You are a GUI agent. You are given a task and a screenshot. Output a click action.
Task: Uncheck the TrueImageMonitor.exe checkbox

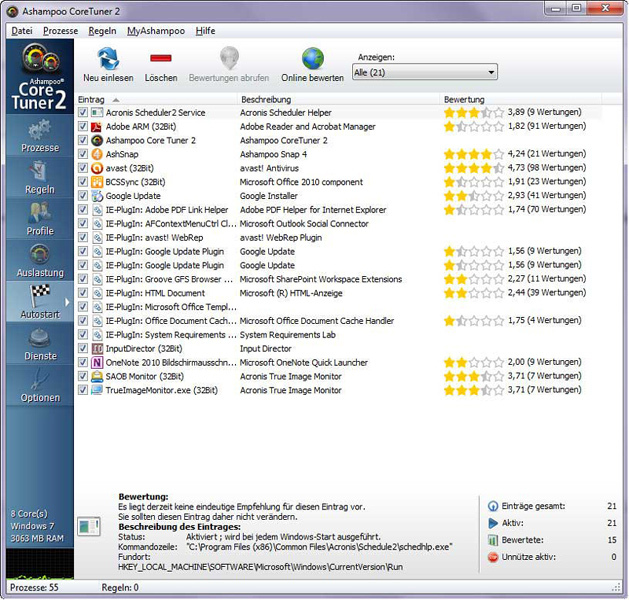pyautogui.click(x=83, y=390)
